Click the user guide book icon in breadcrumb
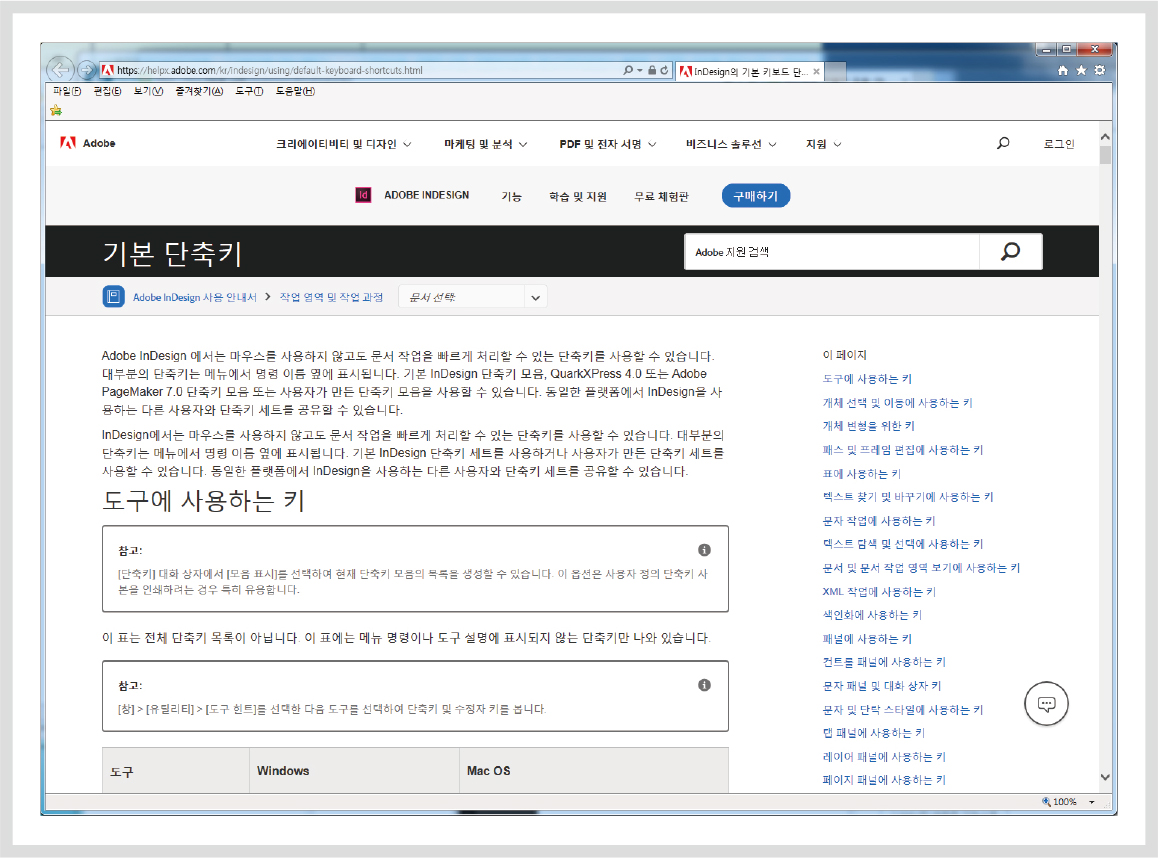This screenshot has height=858, width=1158. (113, 297)
